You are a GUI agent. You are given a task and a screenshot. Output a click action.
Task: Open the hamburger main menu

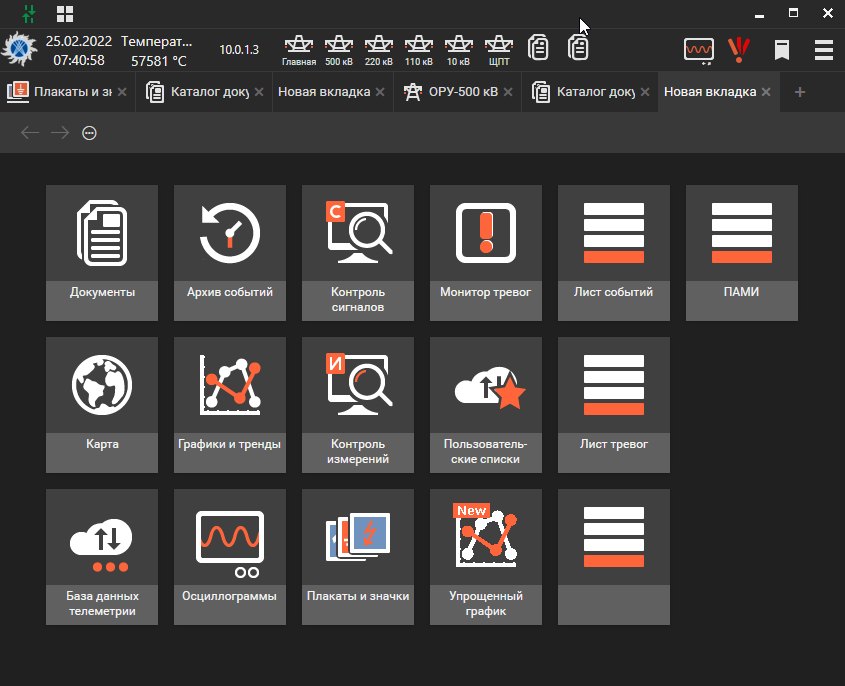pos(824,50)
